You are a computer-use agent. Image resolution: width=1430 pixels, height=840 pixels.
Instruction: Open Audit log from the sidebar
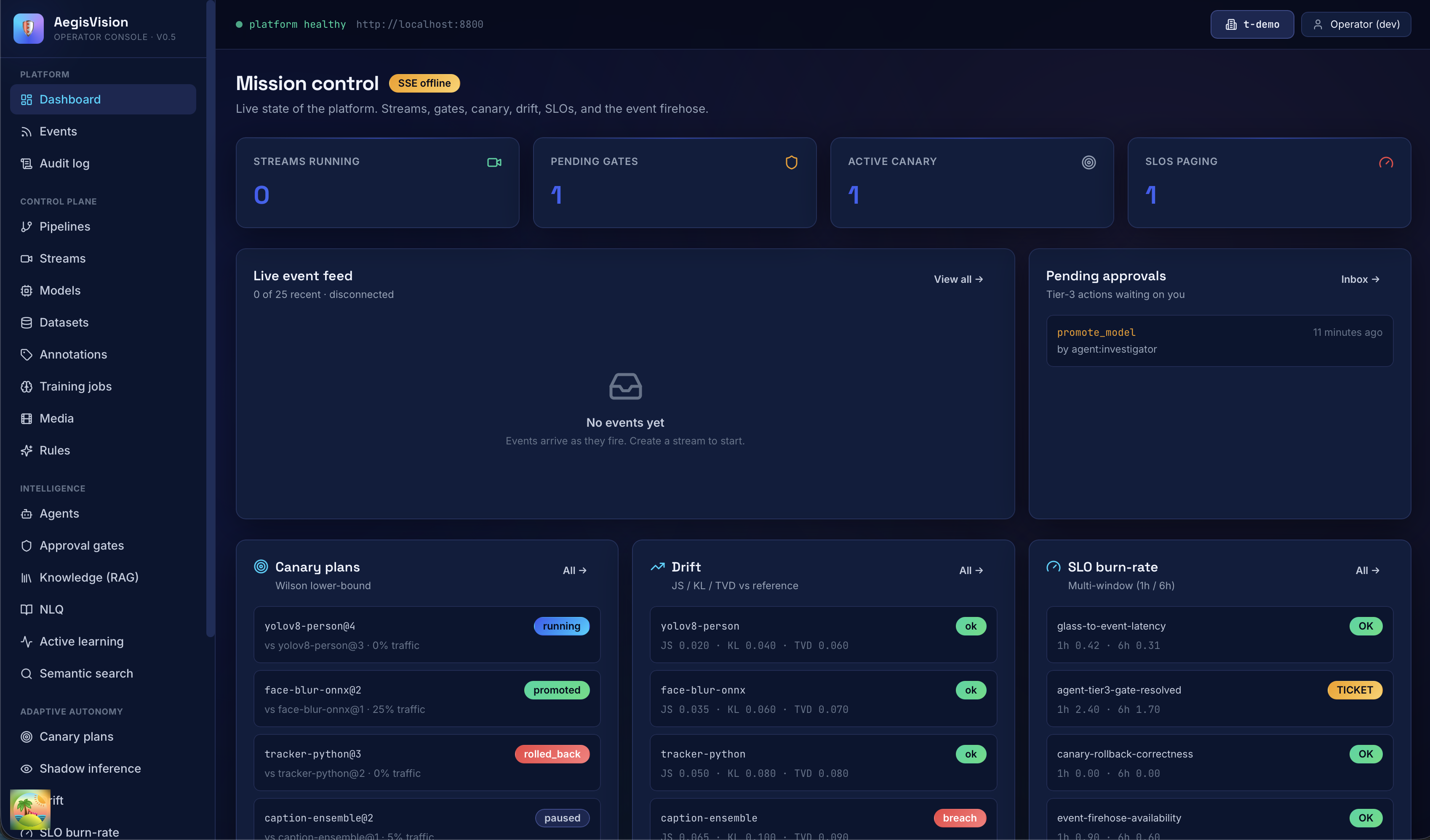click(103, 163)
